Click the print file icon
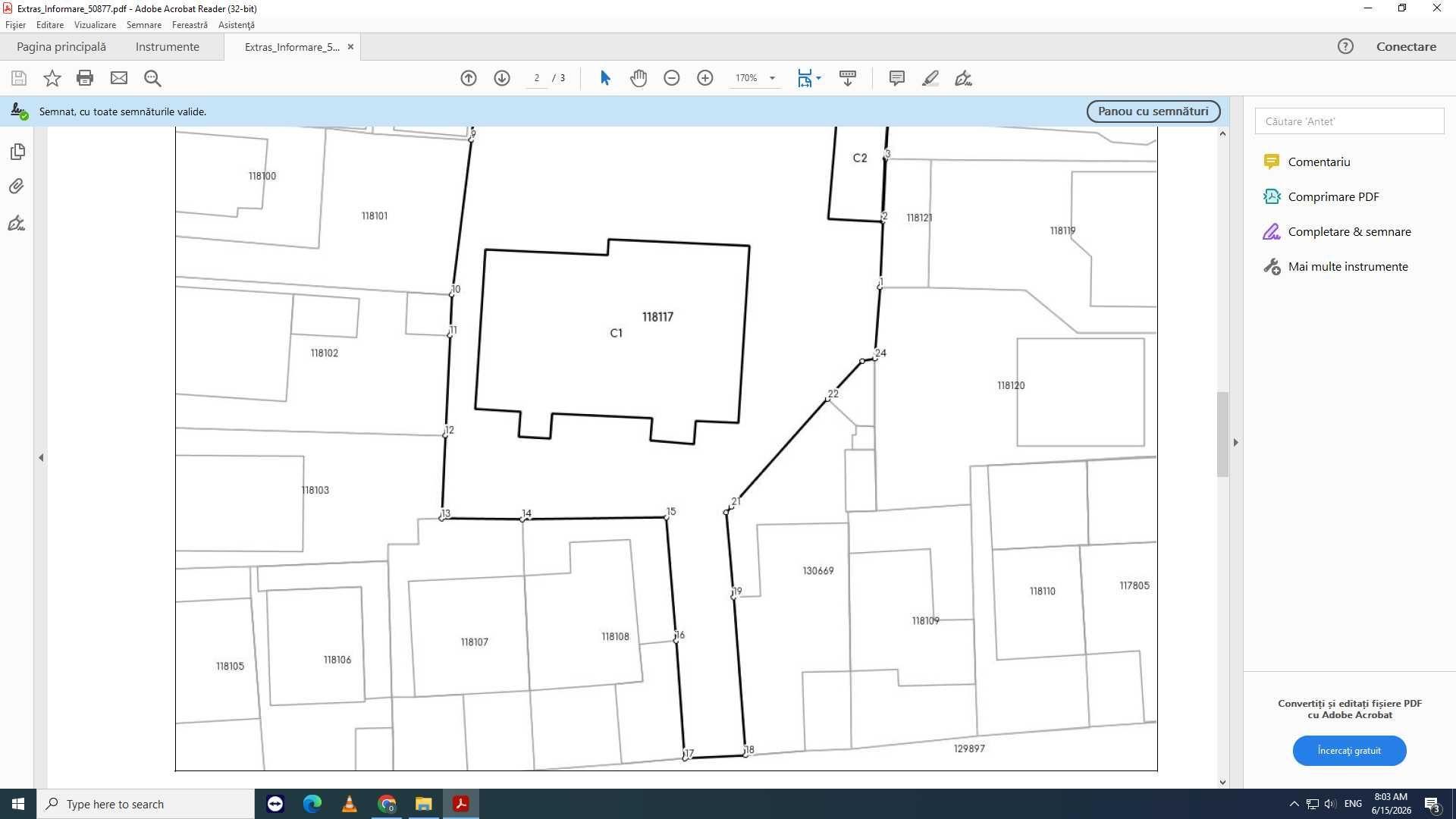The width and height of the screenshot is (1456, 819). point(85,78)
